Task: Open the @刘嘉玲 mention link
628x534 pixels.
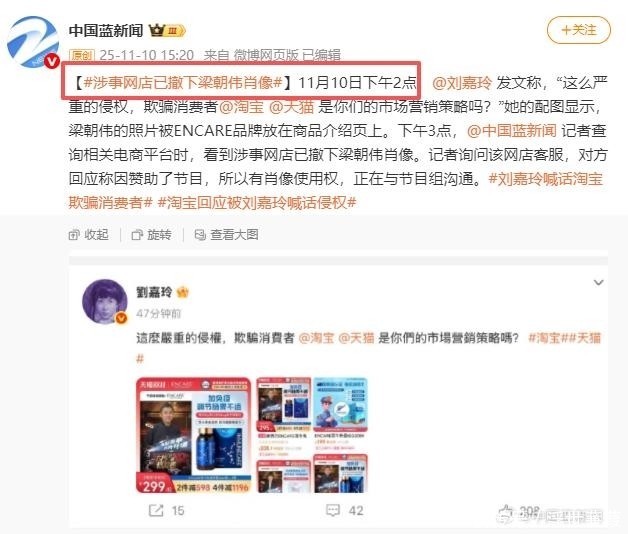Action: pos(462,83)
